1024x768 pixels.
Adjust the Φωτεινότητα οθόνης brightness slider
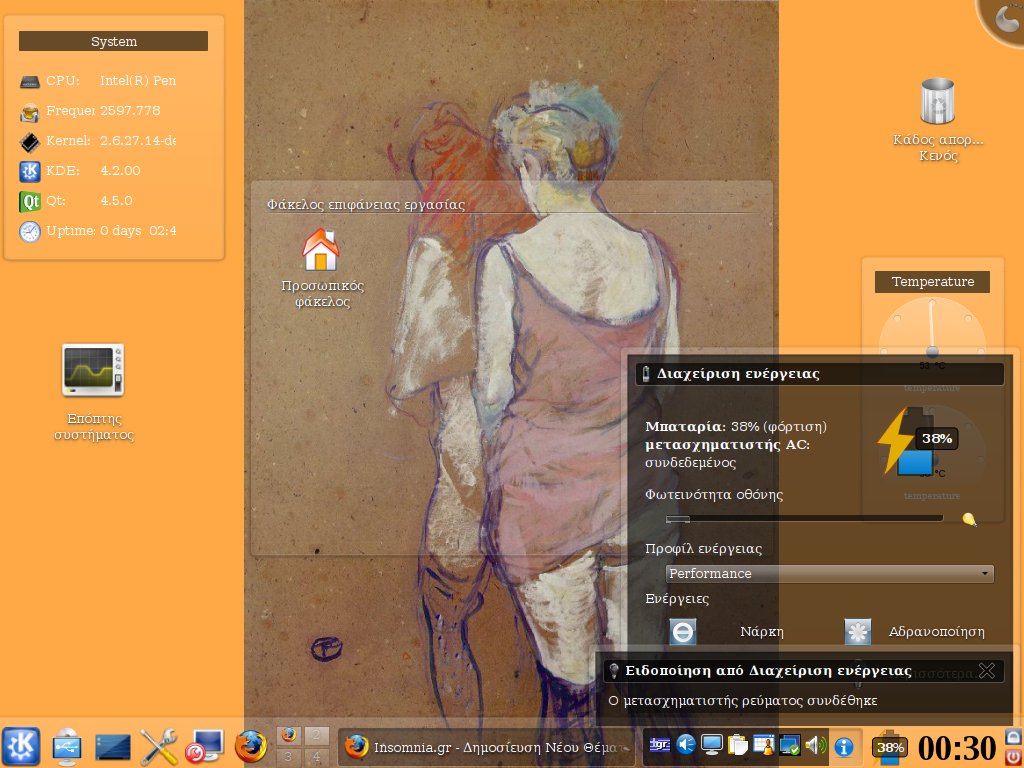[x=804, y=519]
